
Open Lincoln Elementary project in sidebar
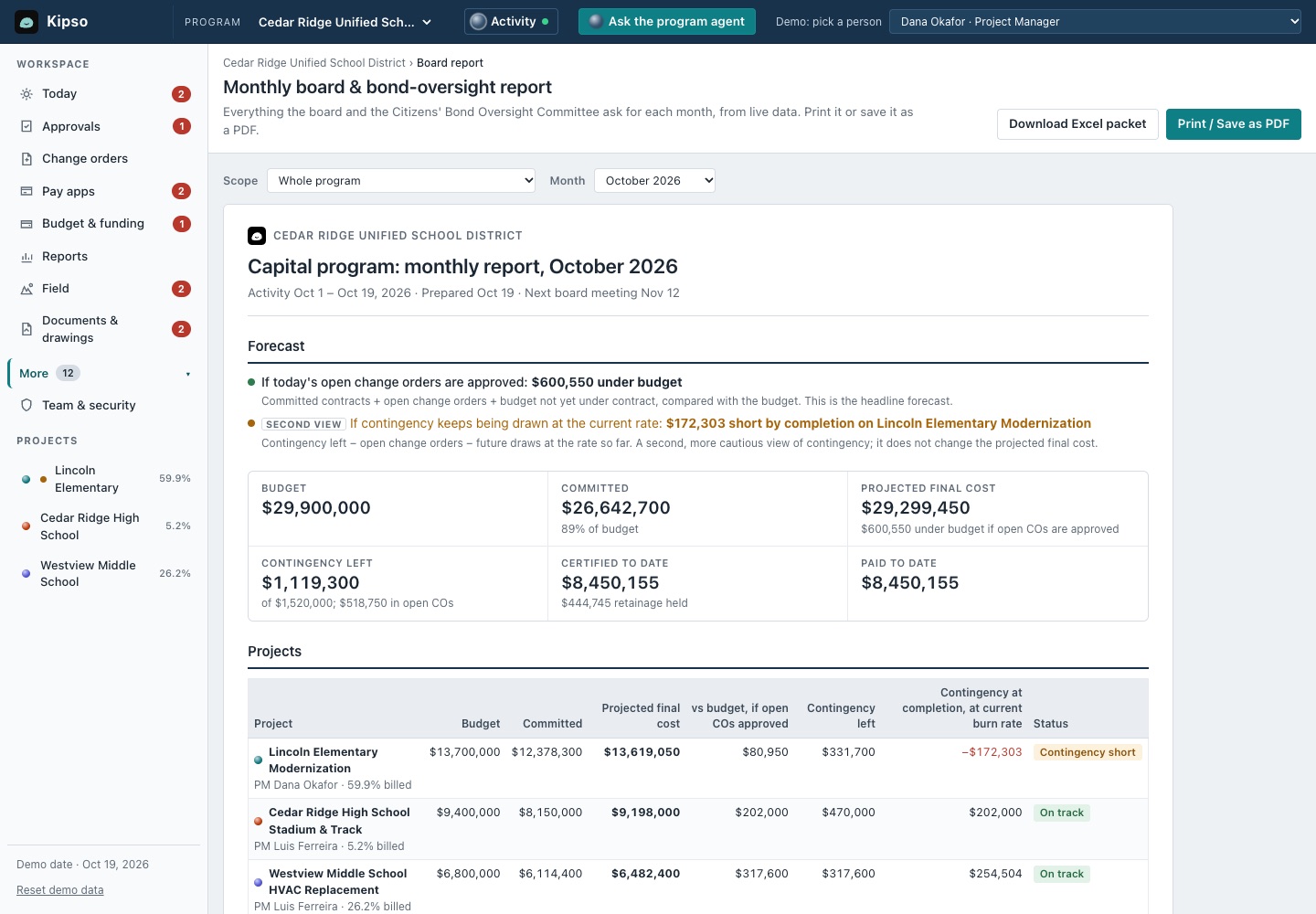click(x=105, y=479)
